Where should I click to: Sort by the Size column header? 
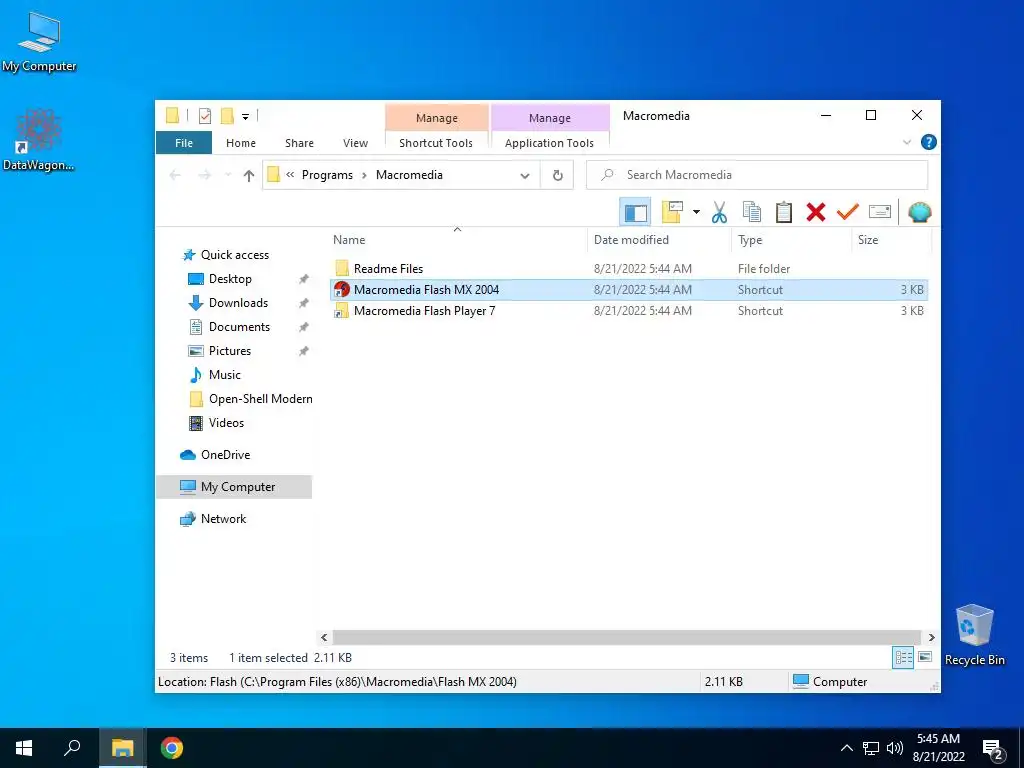891,240
